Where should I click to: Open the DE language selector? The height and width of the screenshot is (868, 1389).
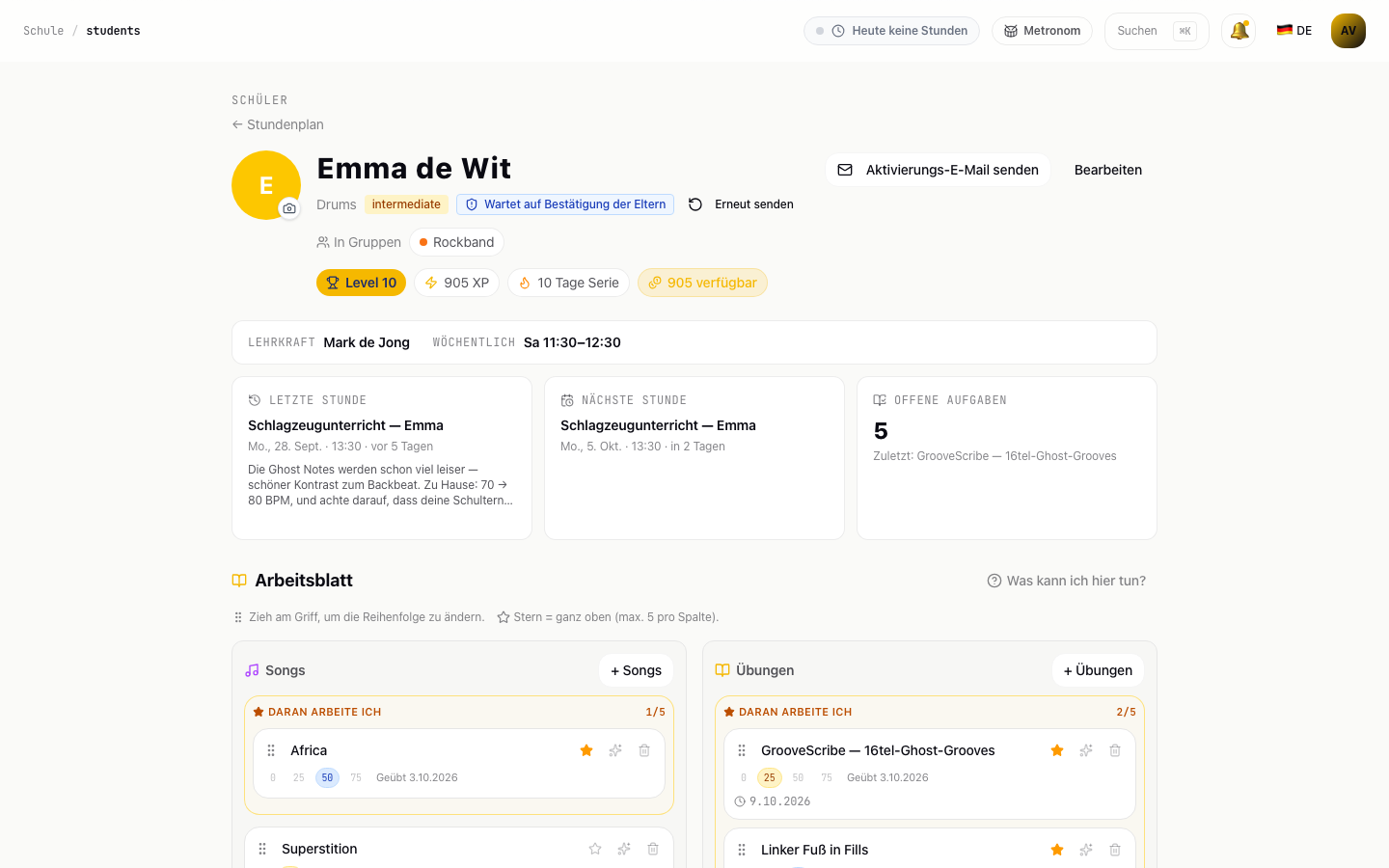1294,31
